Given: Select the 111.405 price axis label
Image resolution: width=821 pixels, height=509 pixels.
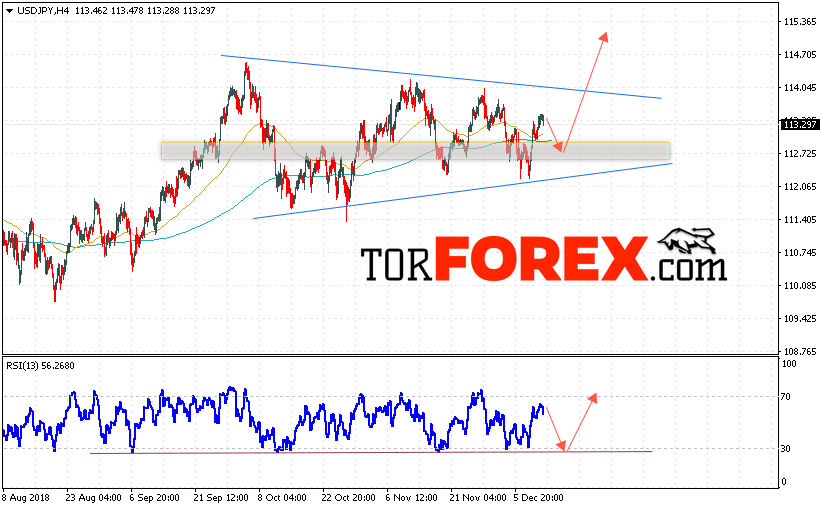Looking at the screenshot, I should click(x=800, y=219).
